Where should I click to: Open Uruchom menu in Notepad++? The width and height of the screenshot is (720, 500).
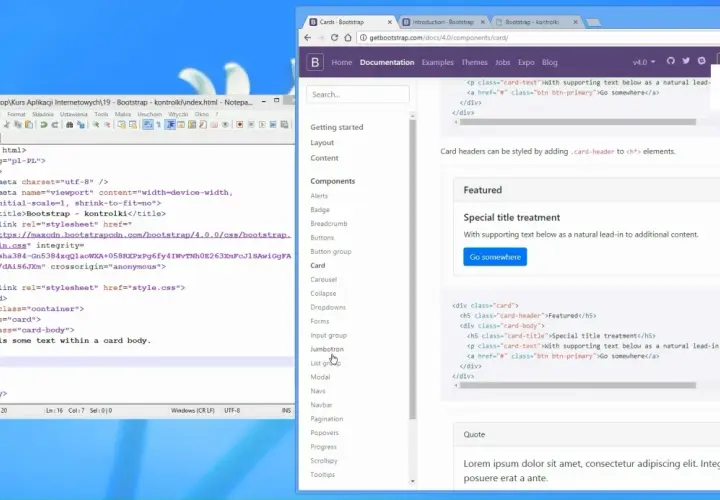pos(150,114)
